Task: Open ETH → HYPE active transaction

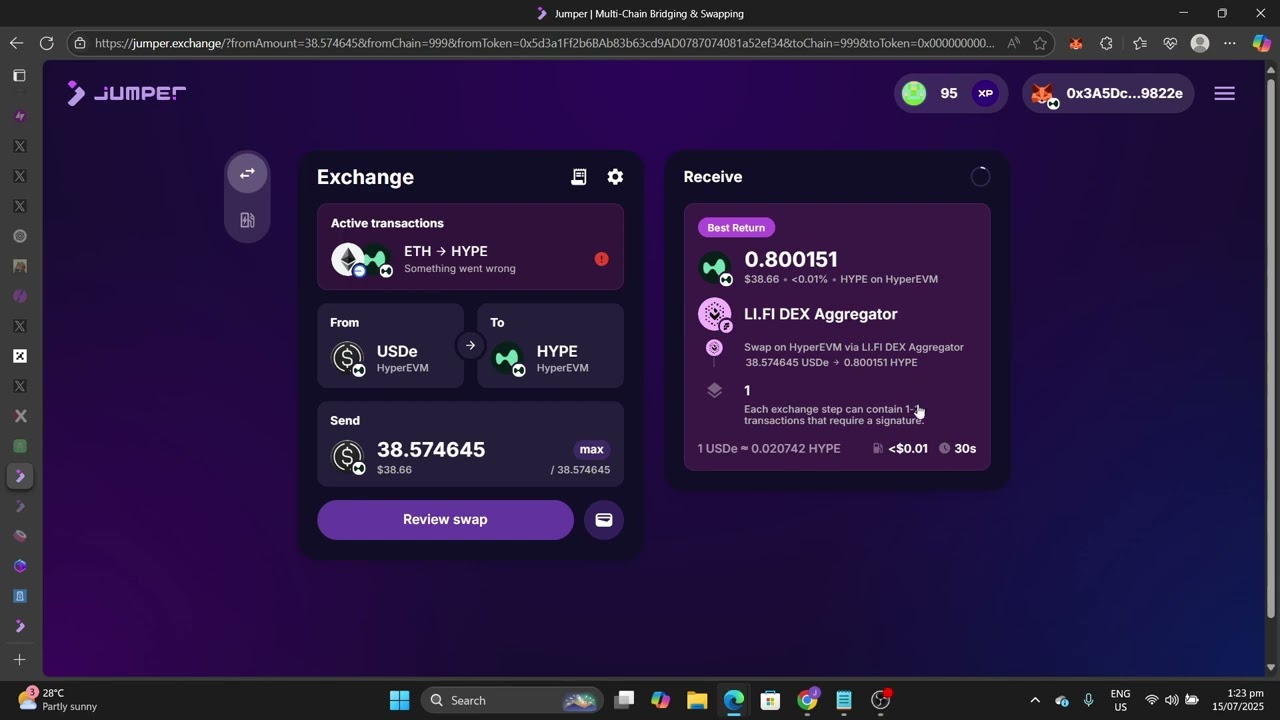Action: pos(470,260)
